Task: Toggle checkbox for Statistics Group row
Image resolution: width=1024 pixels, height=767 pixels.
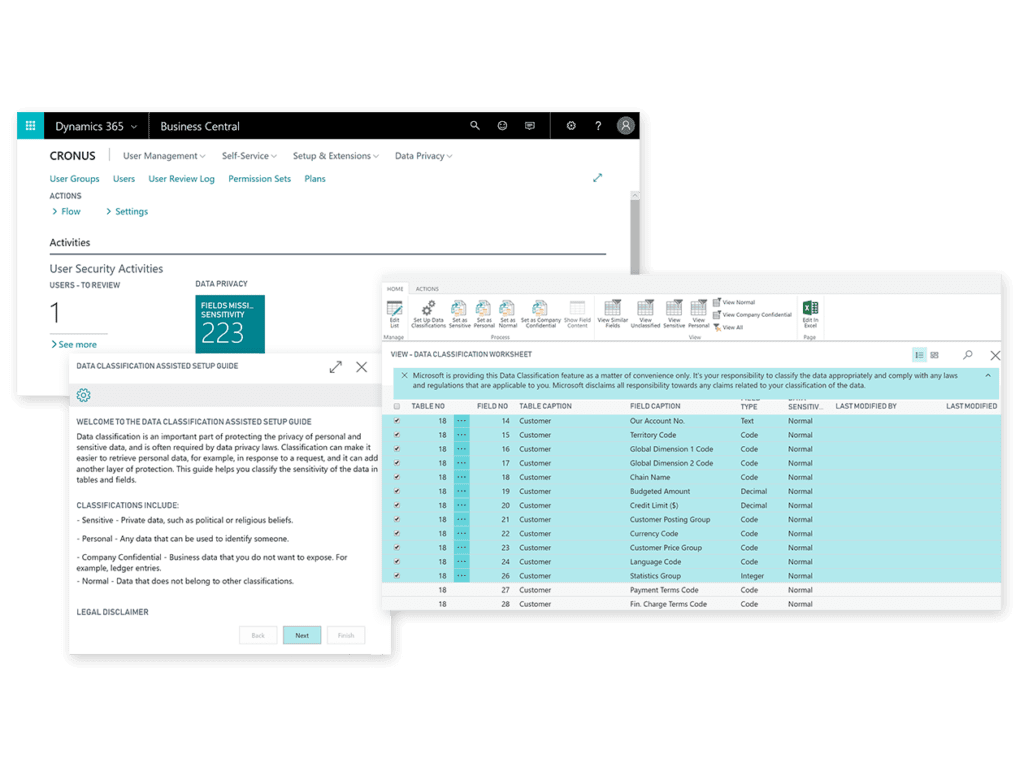Action: tap(396, 576)
